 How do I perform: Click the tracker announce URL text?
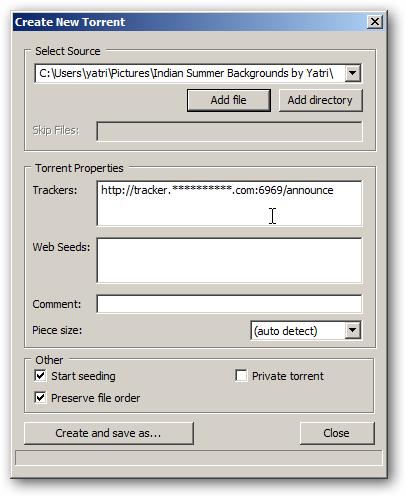coord(217,190)
